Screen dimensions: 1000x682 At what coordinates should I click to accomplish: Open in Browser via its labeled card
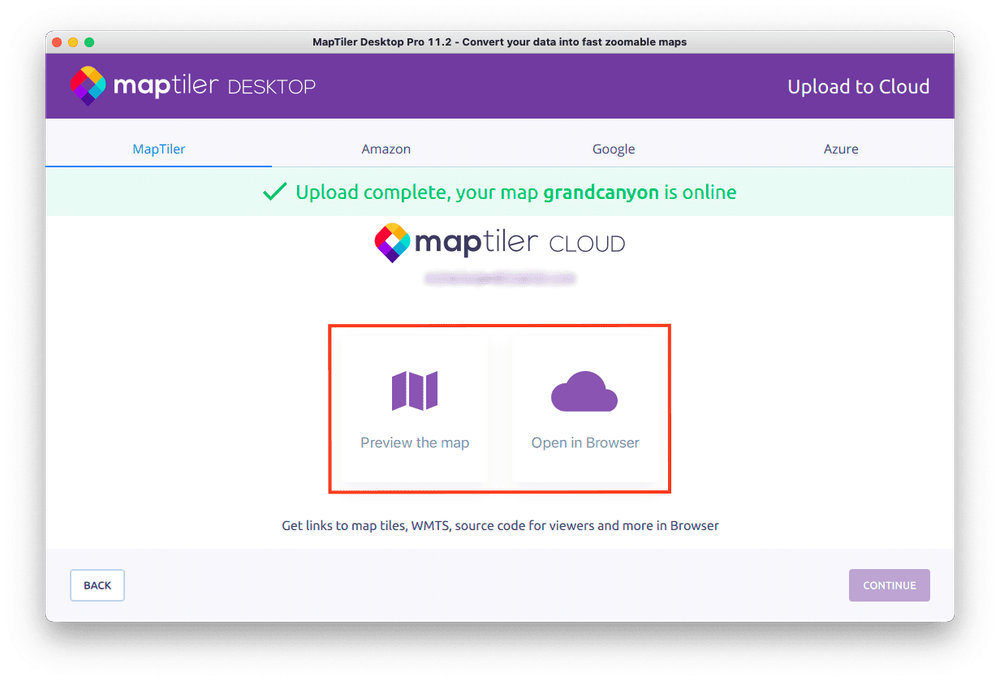[x=584, y=405]
